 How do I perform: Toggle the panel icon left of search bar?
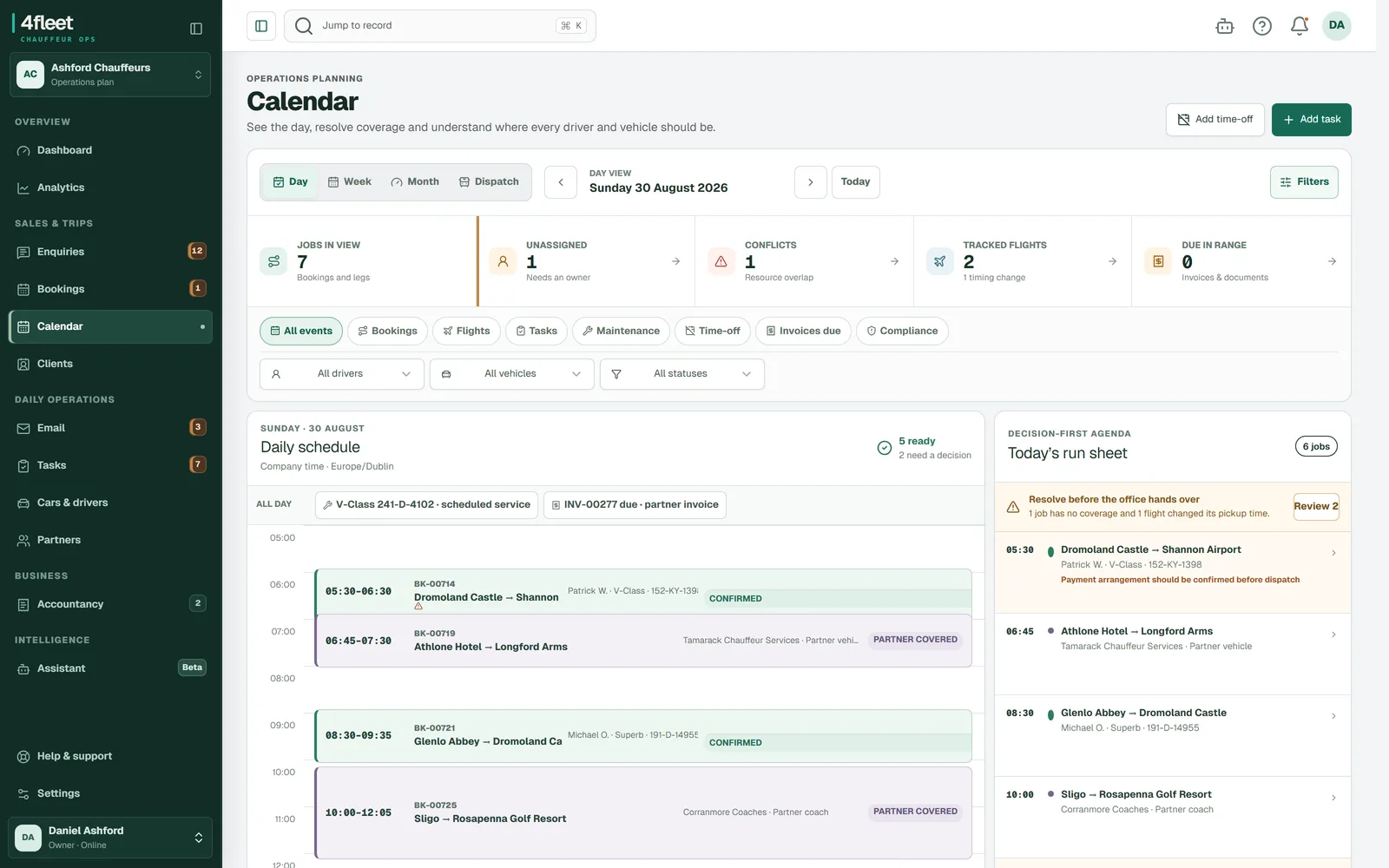tap(261, 26)
